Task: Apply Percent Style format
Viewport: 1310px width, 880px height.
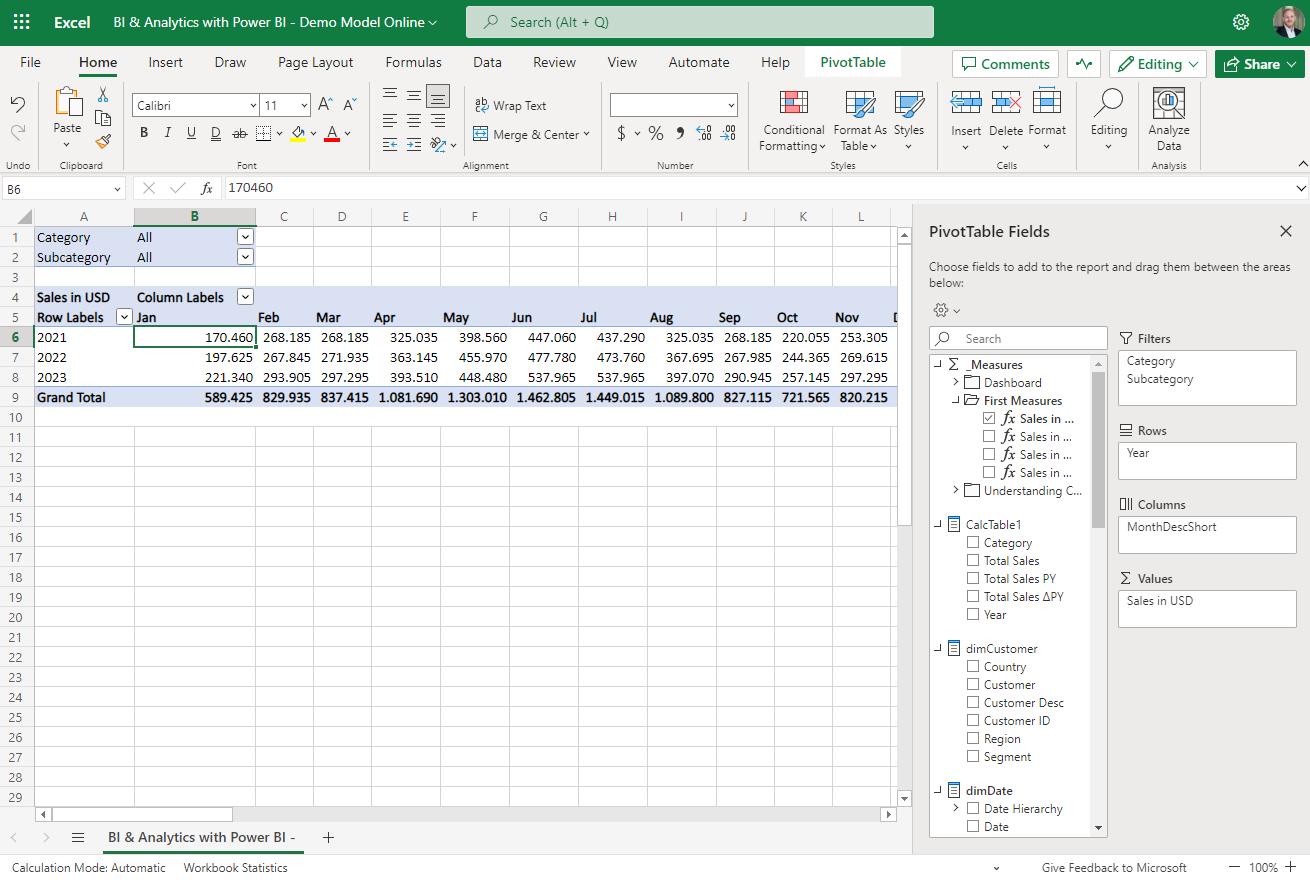Action: (x=656, y=133)
